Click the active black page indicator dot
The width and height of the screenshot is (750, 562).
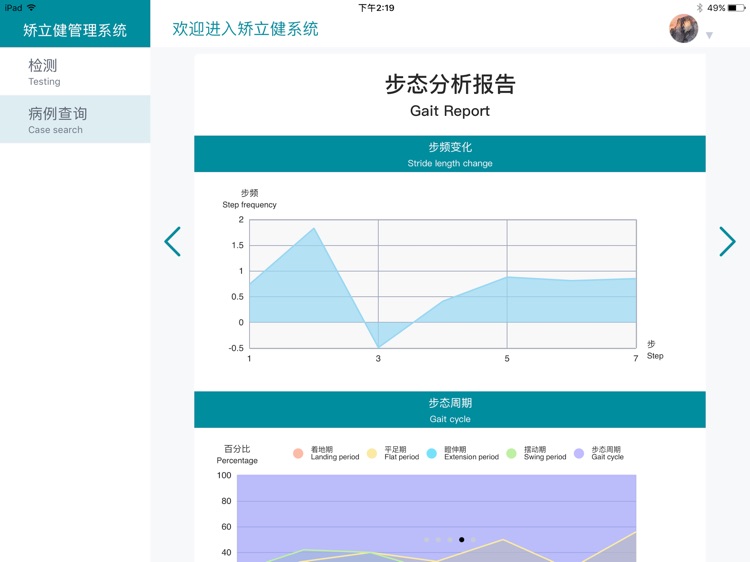click(462, 540)
